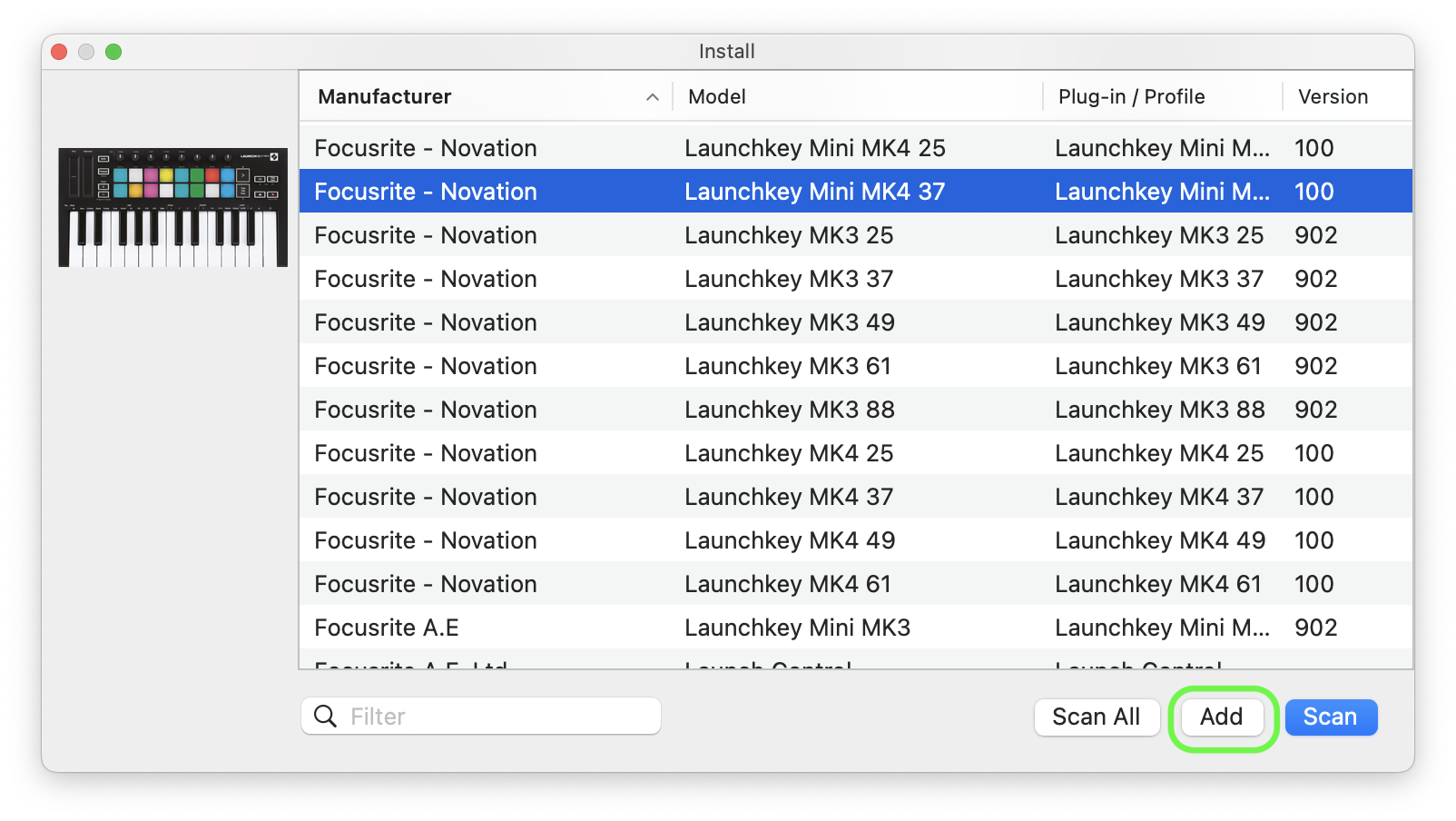
Task: Select the Launchkey MK3 49 model
Action: click(x=790, y=322)
